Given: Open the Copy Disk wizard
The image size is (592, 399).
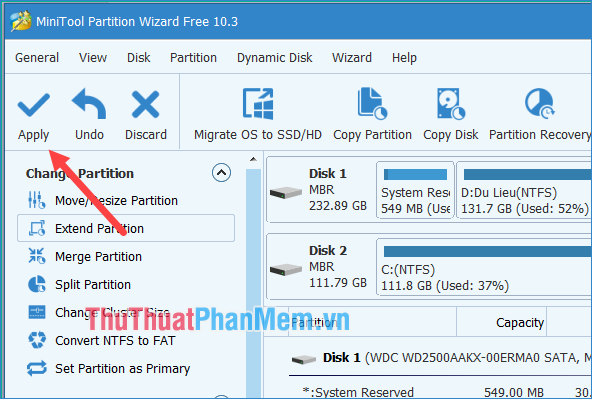Looking at the screenshot, I should point(450,115).
